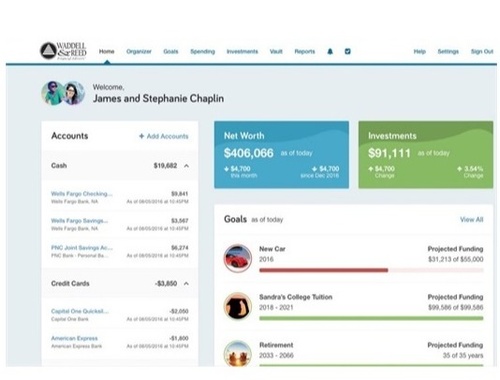Click View All in Goals
The height and width of the screenshot is (380, 500).
pyautogui.click(x=472, y=219)
